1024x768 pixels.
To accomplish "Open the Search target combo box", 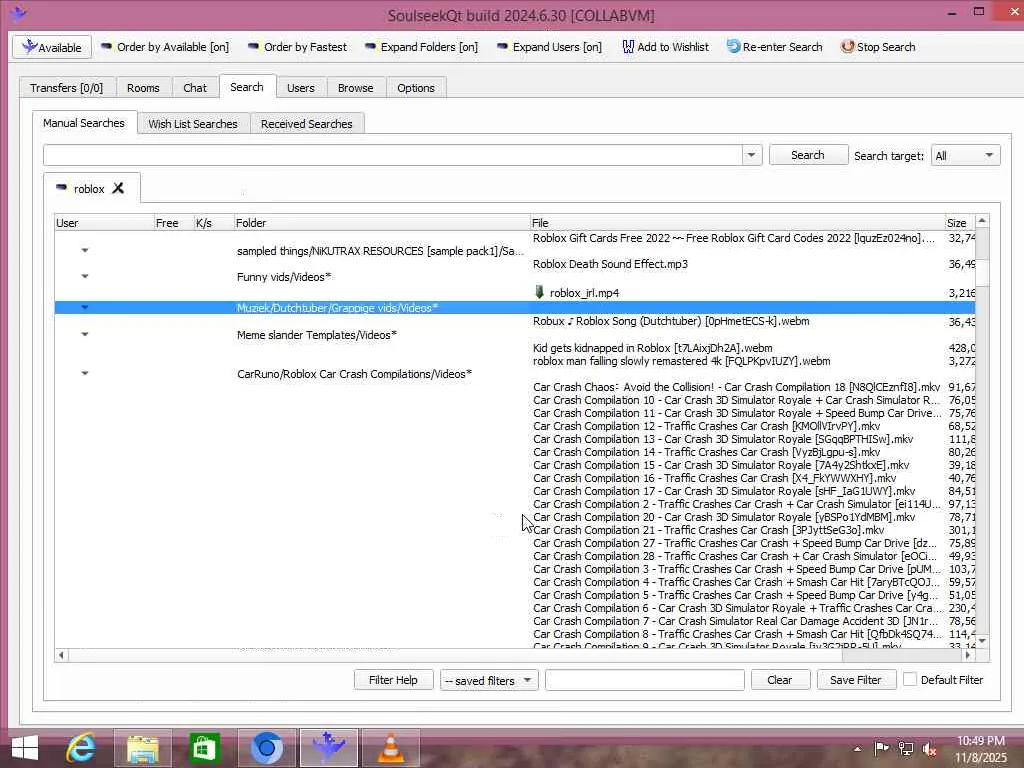I will (965, 155).
